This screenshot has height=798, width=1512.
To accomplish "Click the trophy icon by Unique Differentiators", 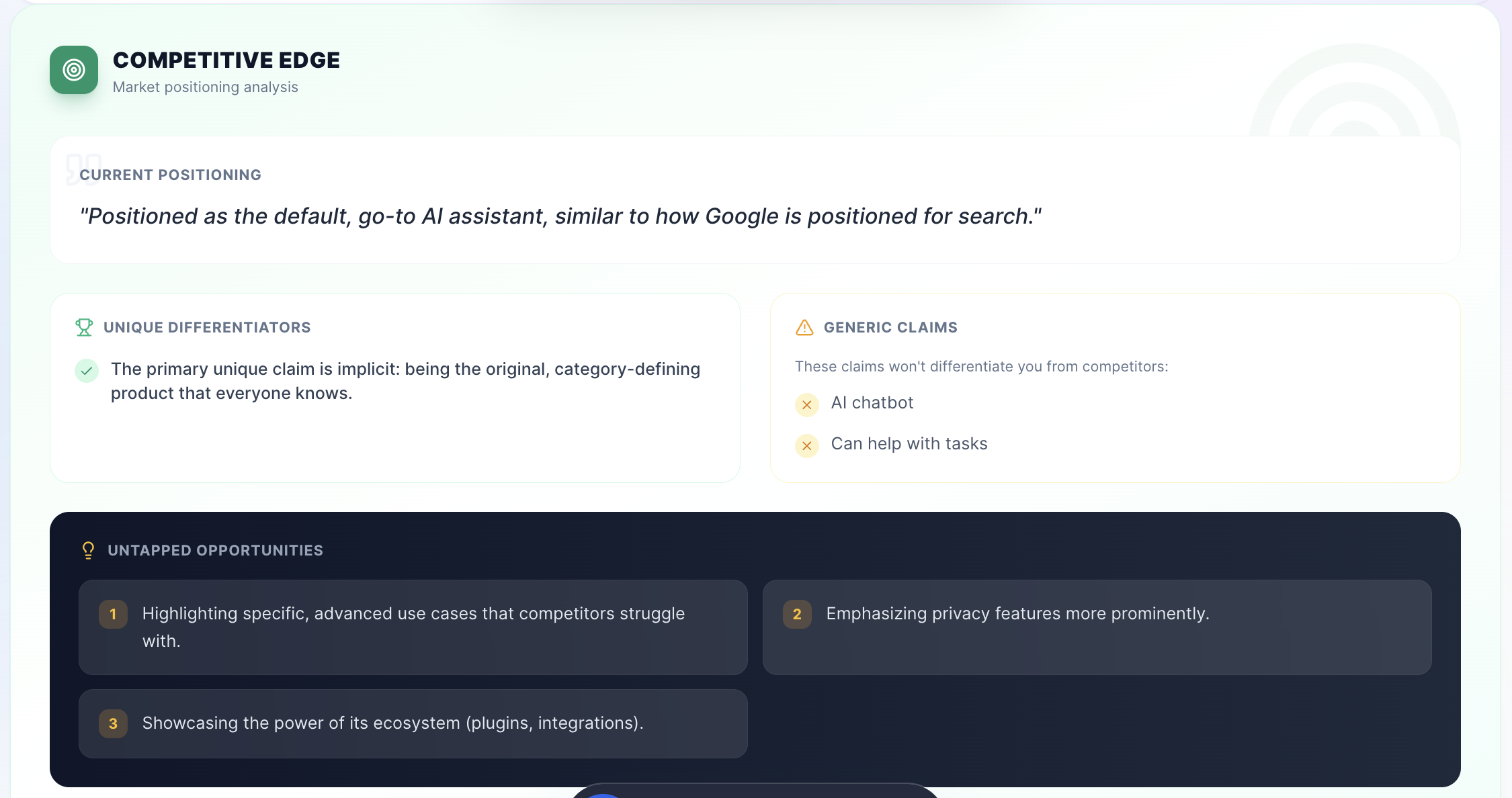I will (84, 327).
